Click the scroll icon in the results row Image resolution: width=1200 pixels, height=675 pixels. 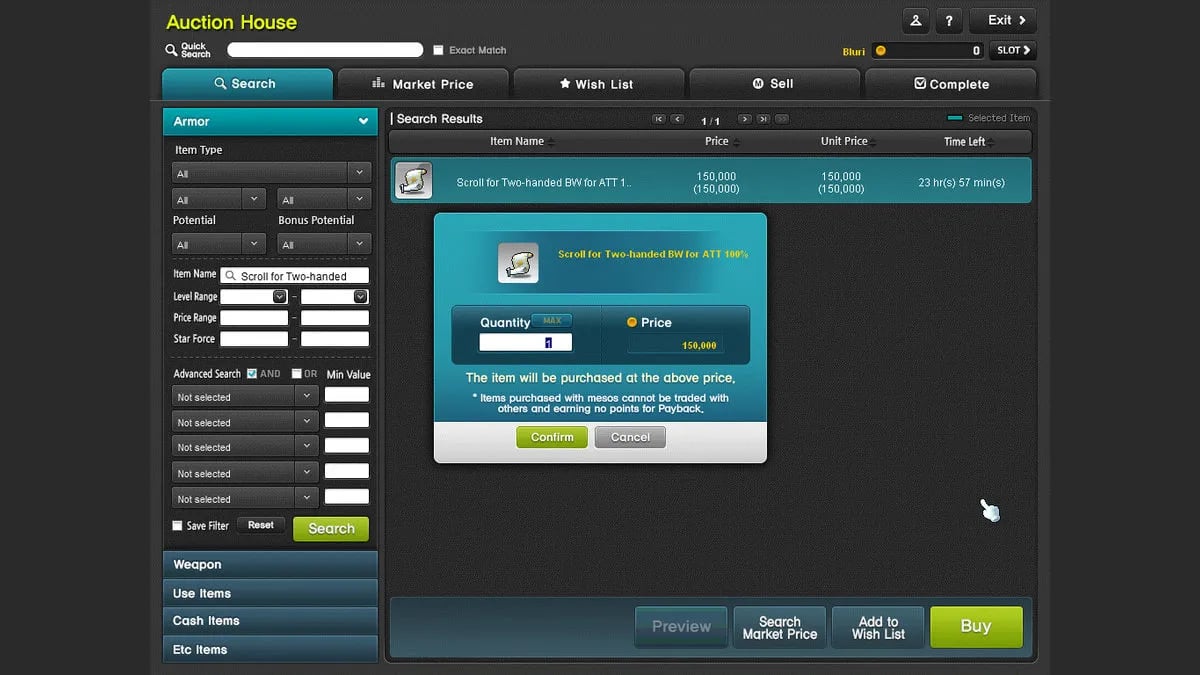413,180
